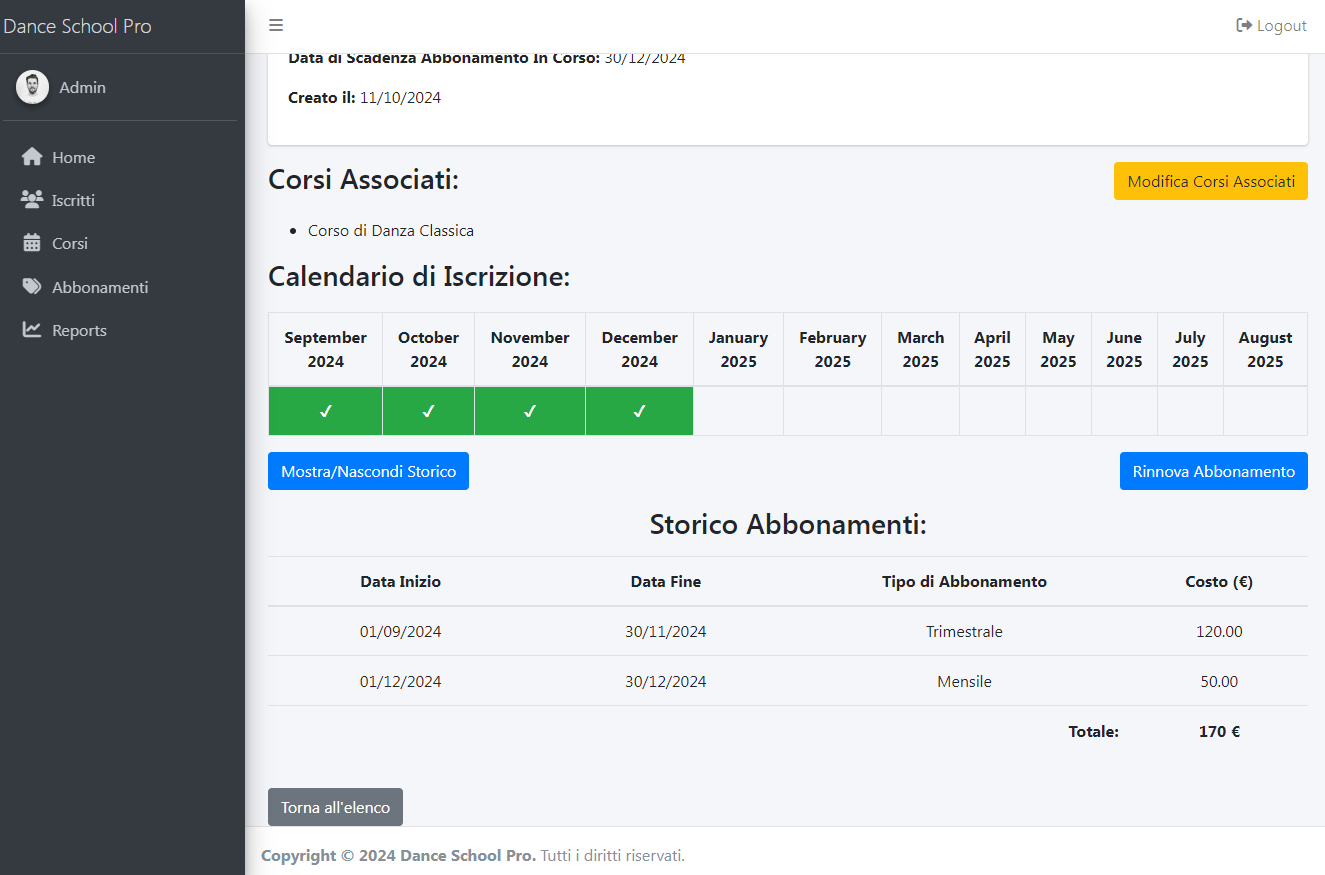Click the Logout text link

click(1281, 26)
